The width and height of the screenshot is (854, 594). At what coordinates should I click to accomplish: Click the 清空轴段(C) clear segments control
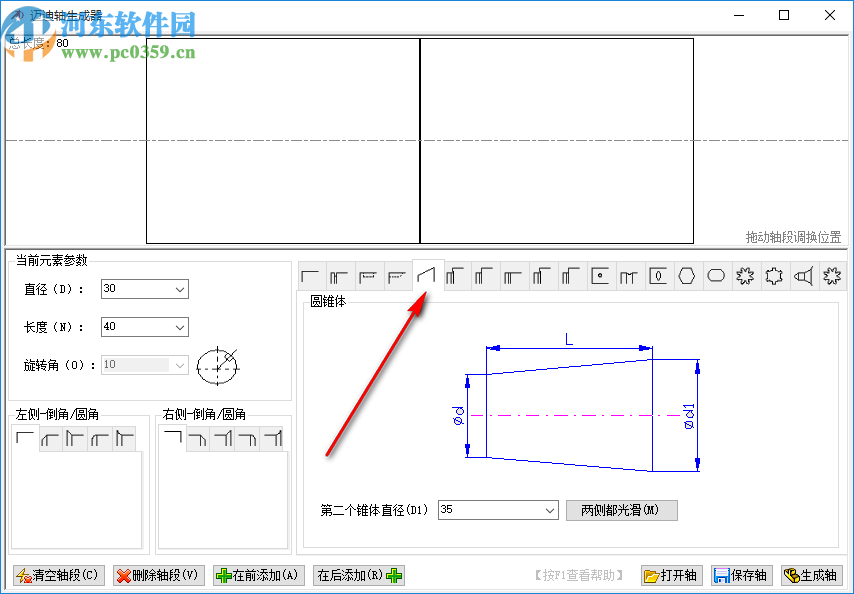57,575
